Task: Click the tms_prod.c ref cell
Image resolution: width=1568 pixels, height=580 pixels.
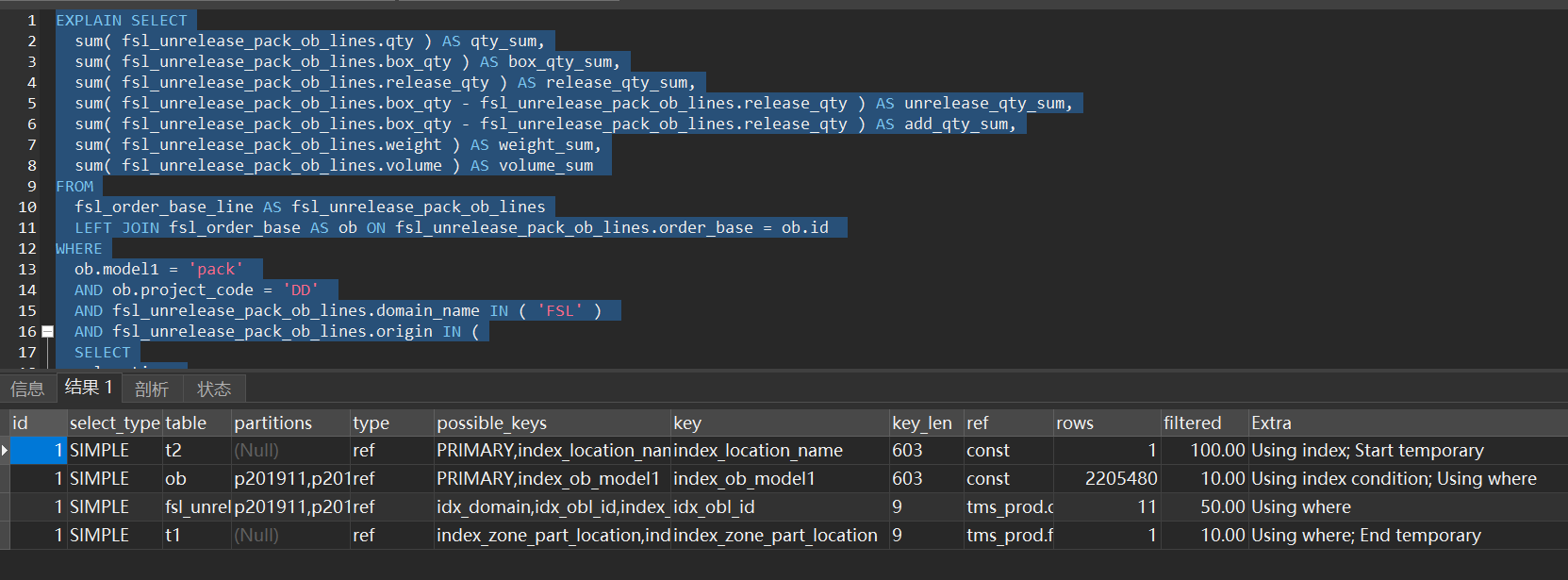Action: tap(1008, 507)
